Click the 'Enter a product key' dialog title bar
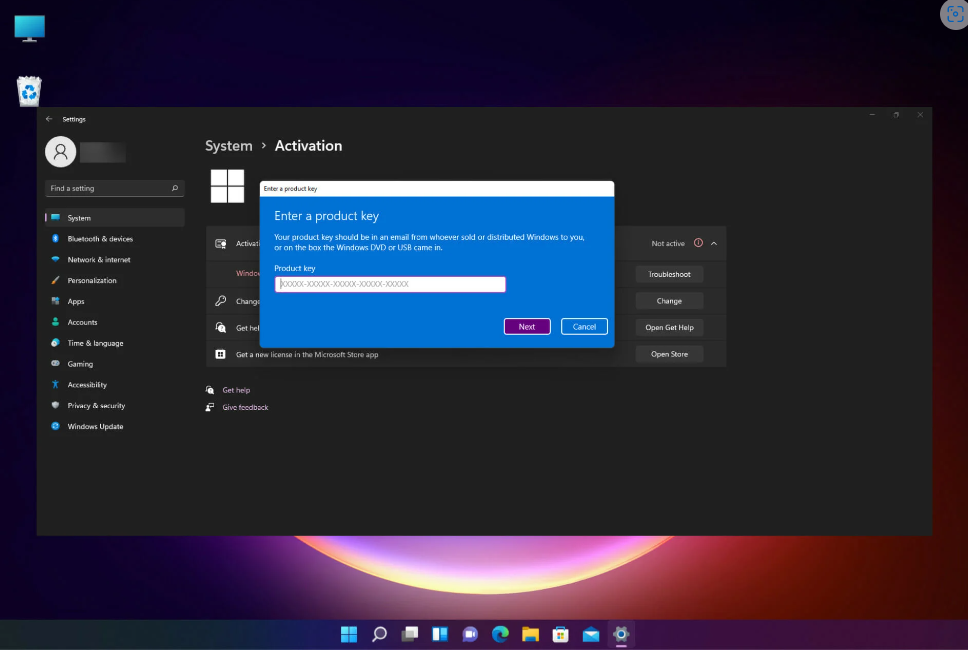This screenshot has width=968, height=650. pyautogui.click(x=437, y=189)
